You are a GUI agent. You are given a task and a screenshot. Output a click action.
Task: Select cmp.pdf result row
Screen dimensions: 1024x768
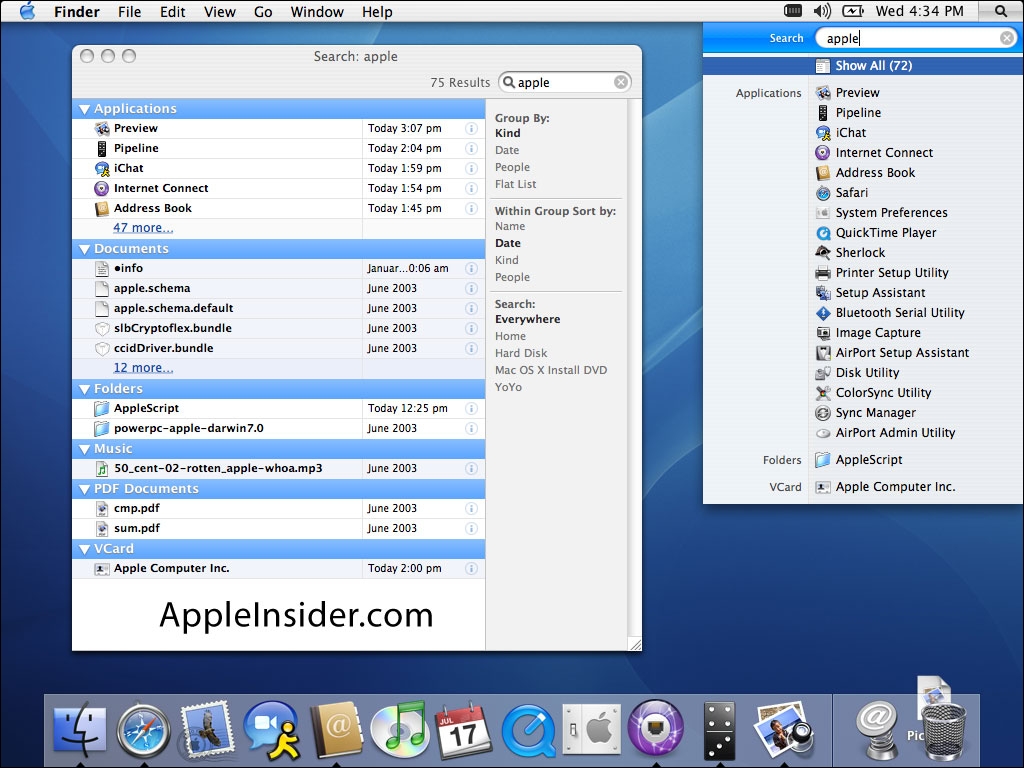pyautogui.click(x=279, y=508)
